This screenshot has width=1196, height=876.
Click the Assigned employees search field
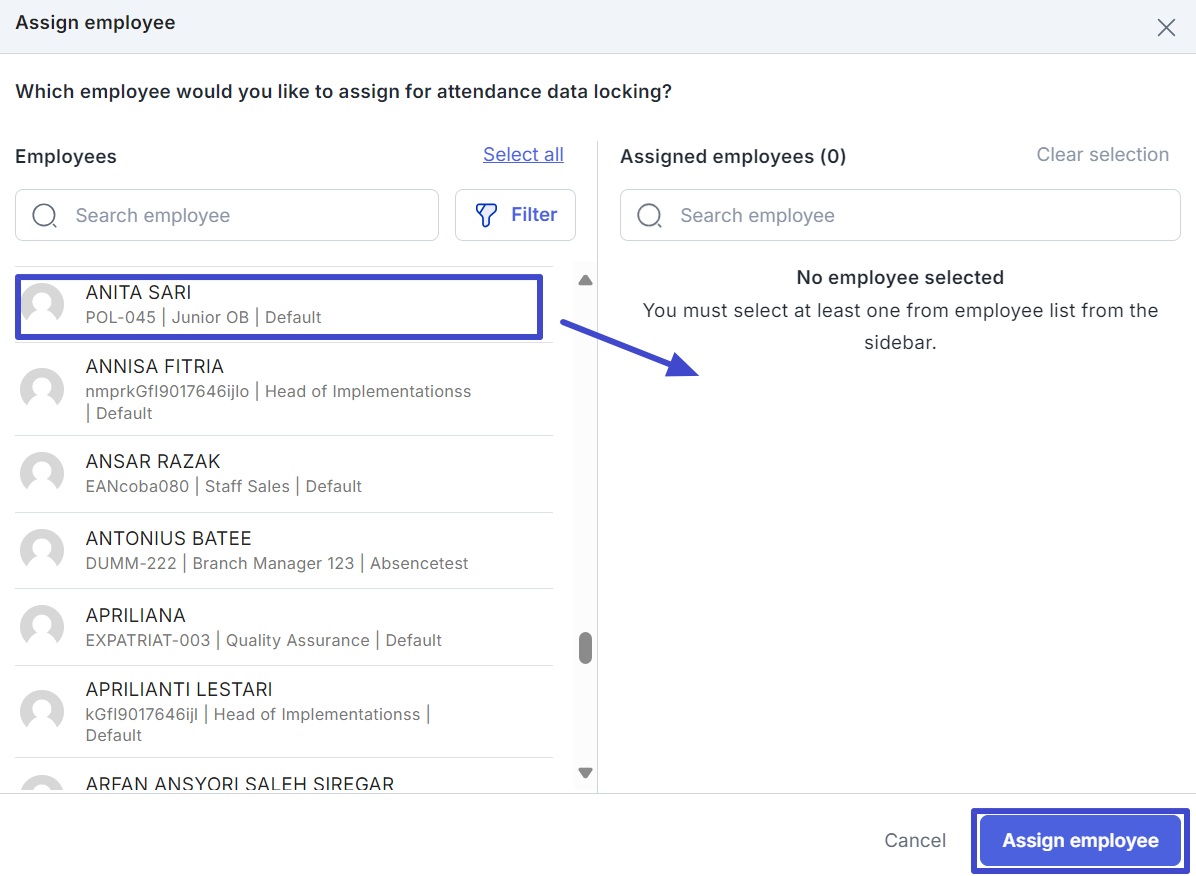(900, 215)
